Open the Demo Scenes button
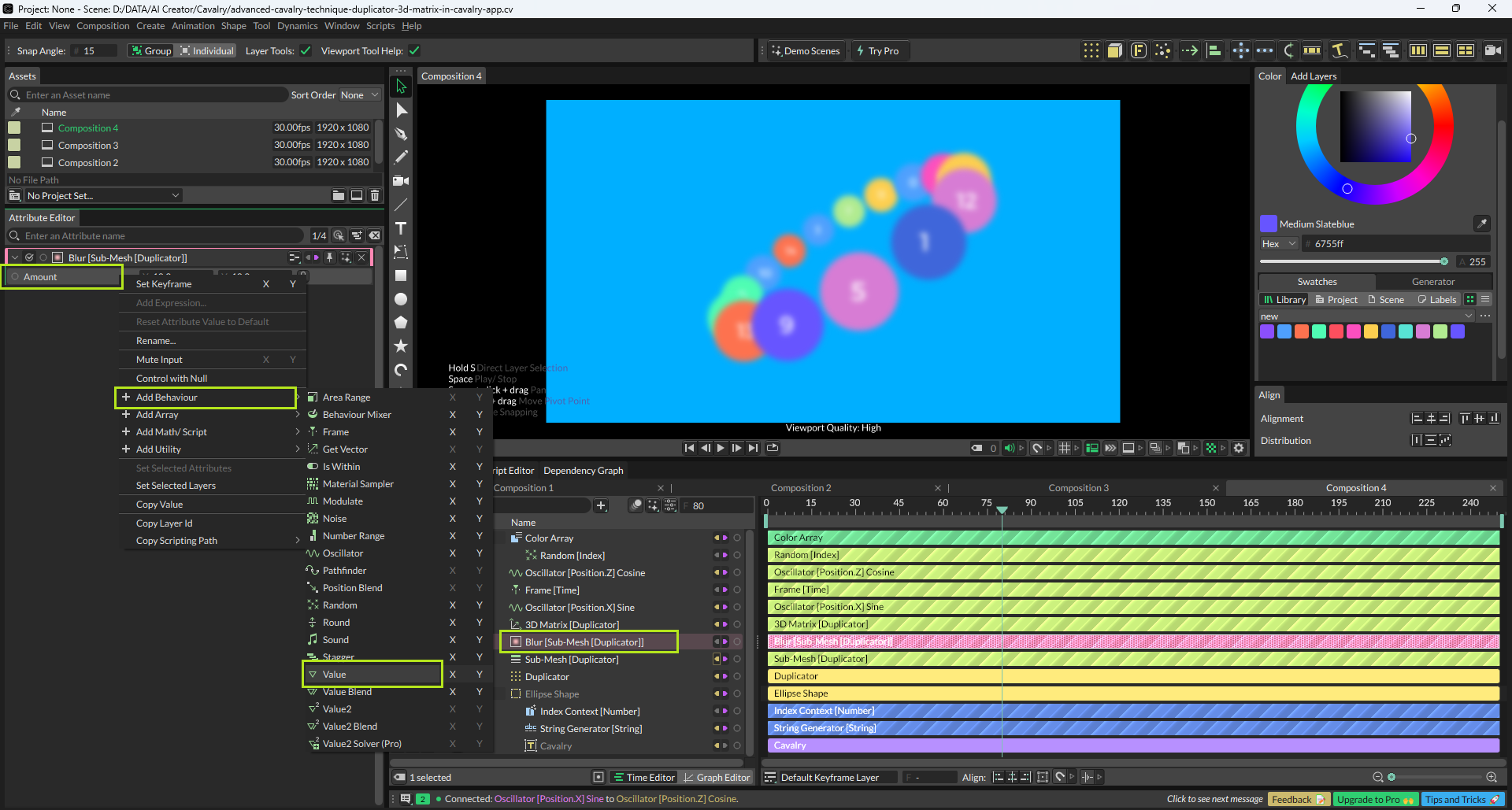 tap(806, 51)
